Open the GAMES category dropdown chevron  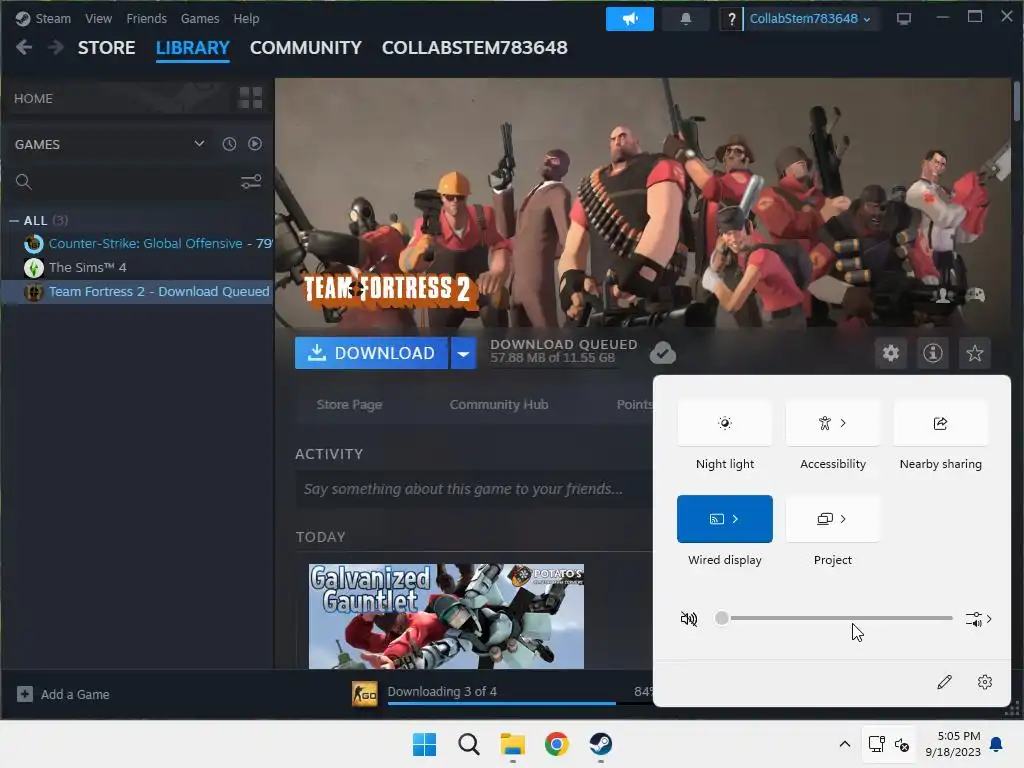pos(199,144)
